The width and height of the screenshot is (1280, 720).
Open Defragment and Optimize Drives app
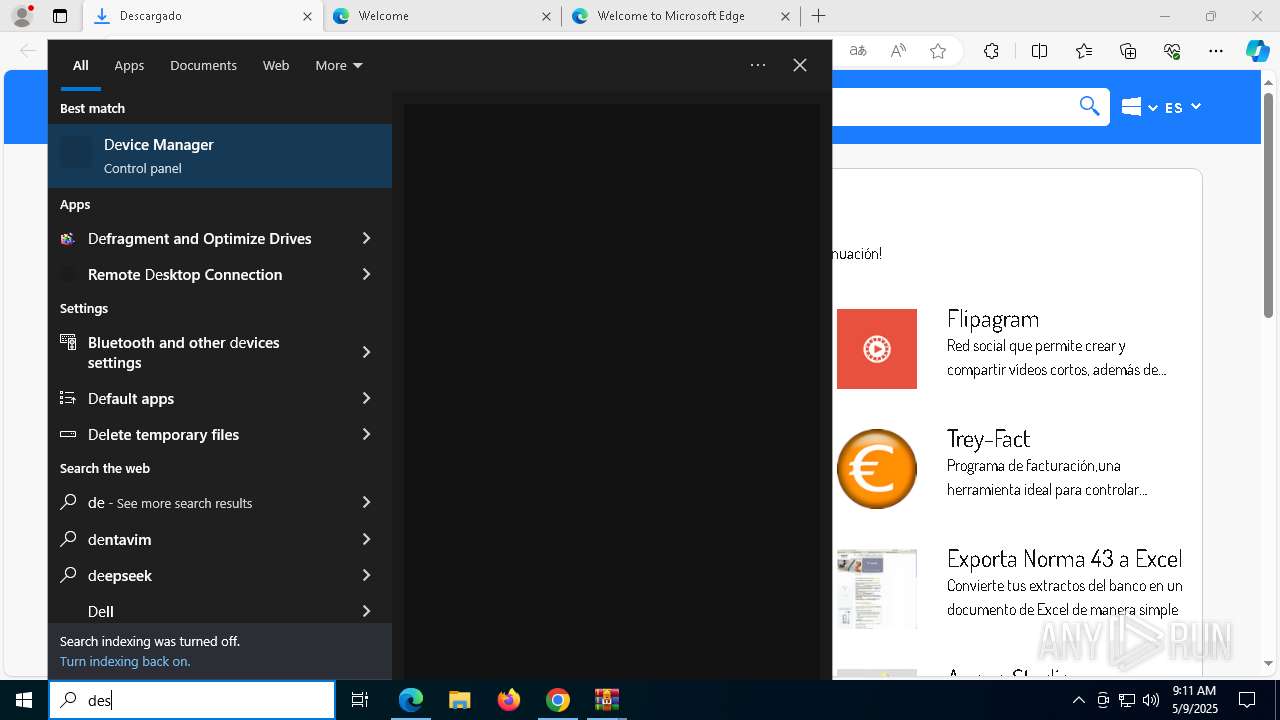click(x=199, y=239)
